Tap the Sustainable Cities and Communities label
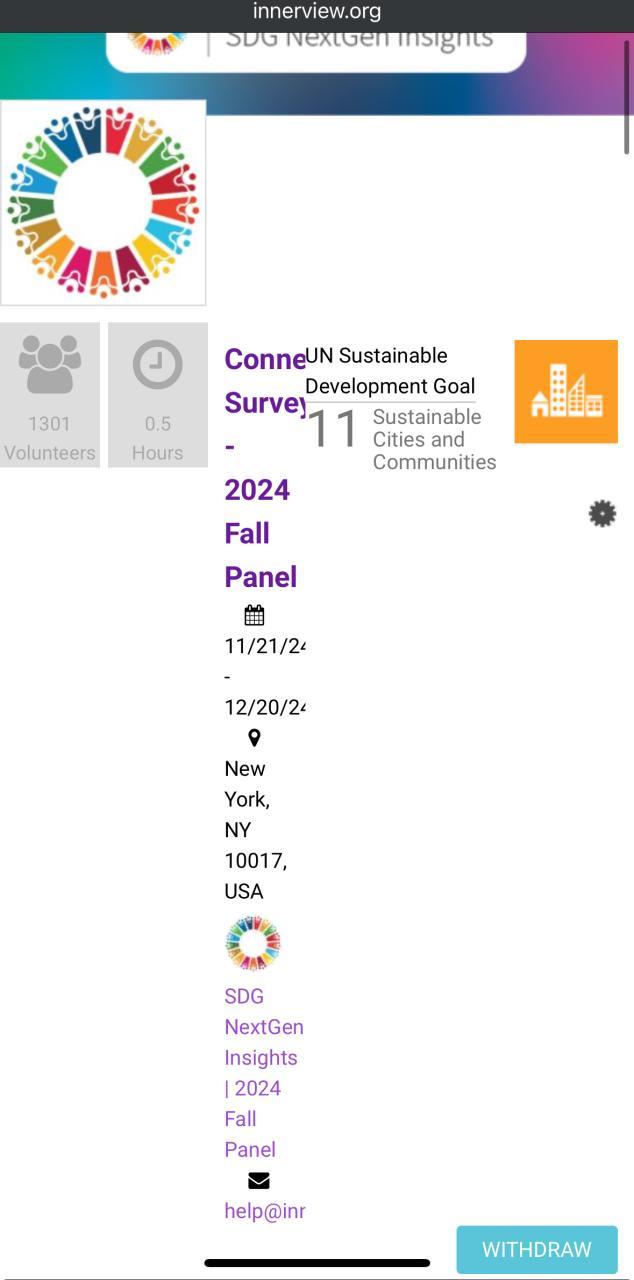Viewport: 634px width, 1280px height. (x=433, y=439)
